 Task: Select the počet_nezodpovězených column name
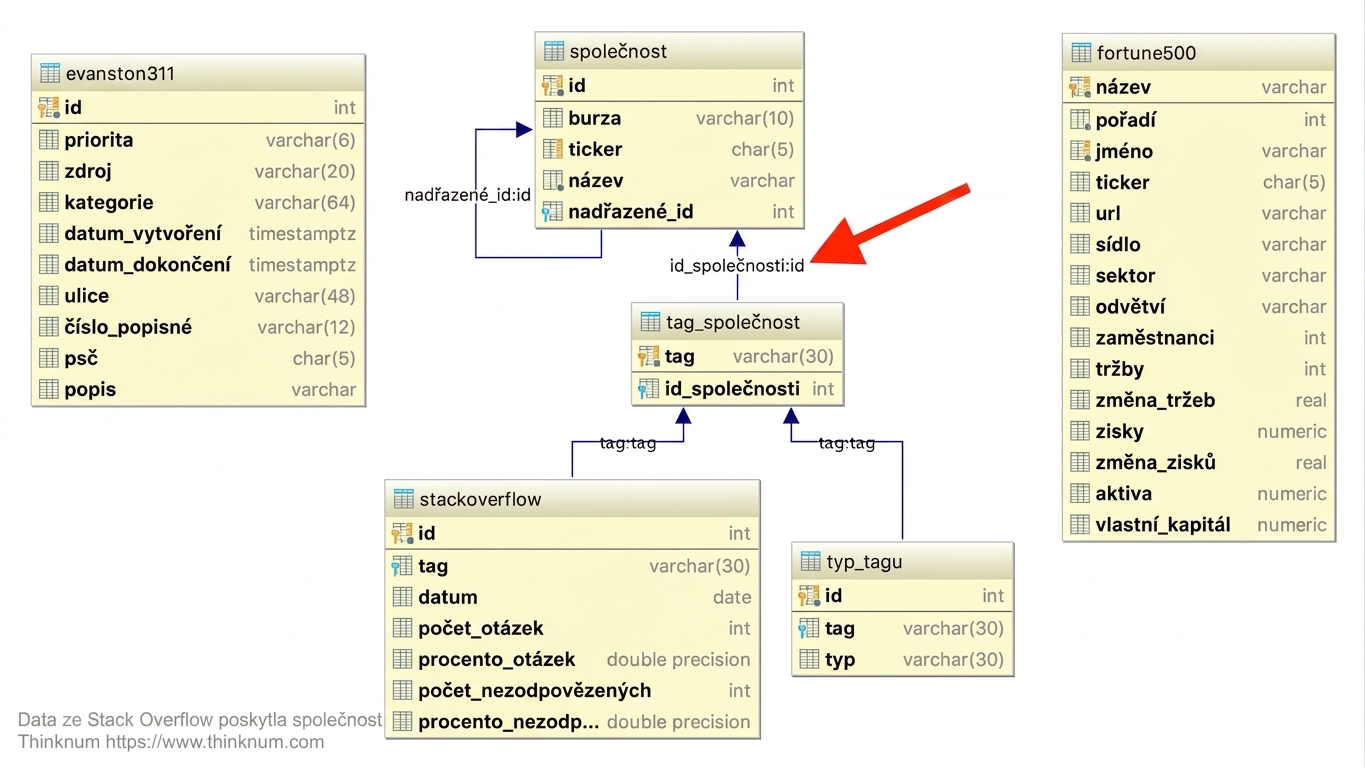[535, 690]
